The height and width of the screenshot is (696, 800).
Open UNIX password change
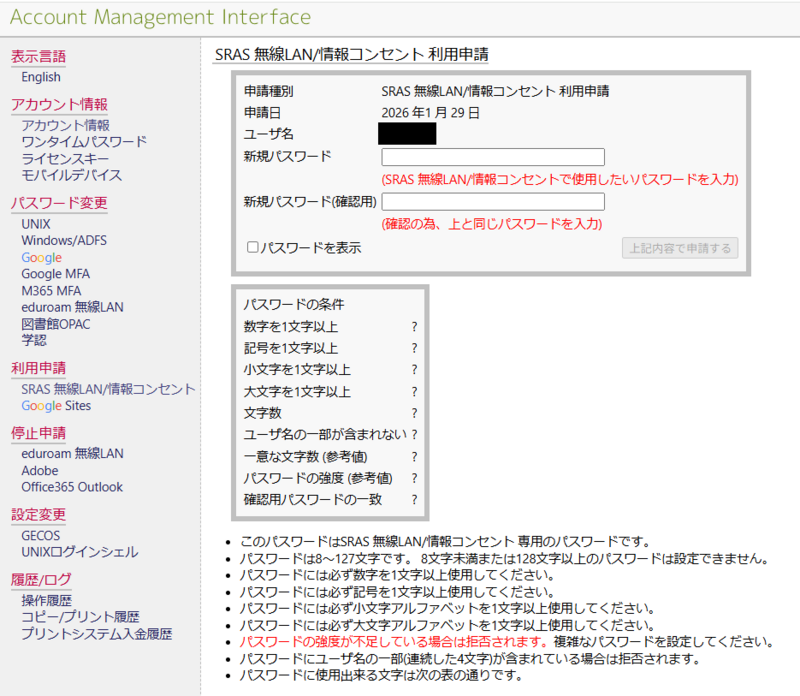[36, 224]
